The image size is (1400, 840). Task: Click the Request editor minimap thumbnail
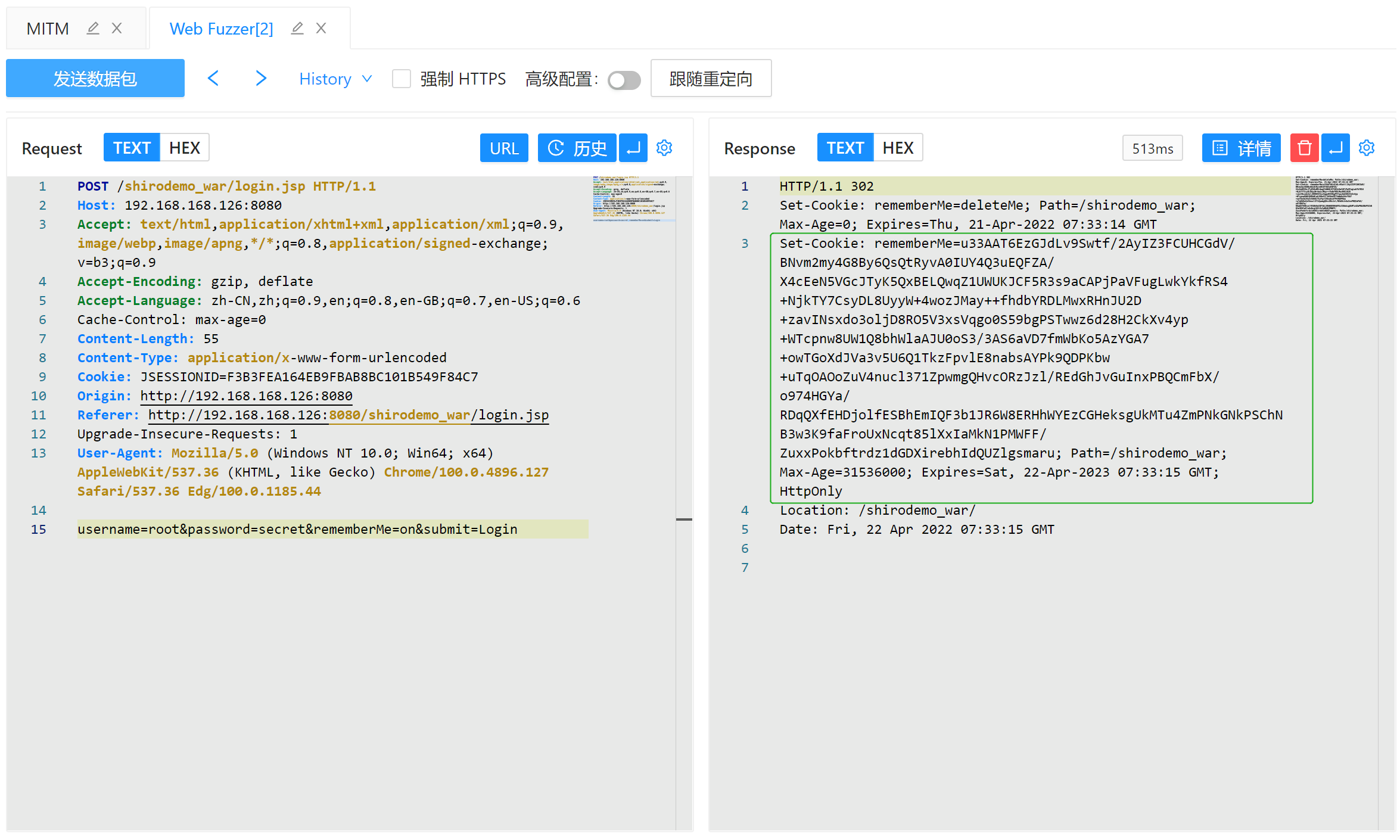tap(633, 200)
